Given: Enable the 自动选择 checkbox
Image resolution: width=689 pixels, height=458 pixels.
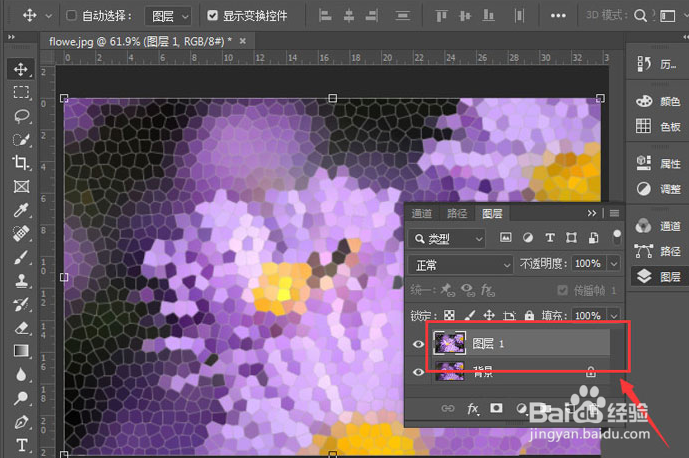Looking at the screenshot, I should [x=71, y=16].
